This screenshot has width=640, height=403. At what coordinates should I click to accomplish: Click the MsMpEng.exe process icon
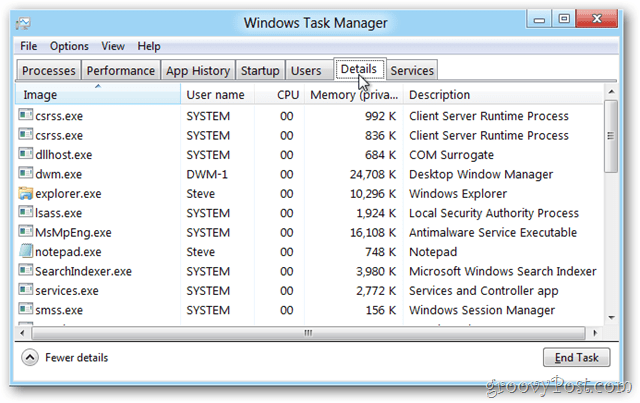pos(25,232)
